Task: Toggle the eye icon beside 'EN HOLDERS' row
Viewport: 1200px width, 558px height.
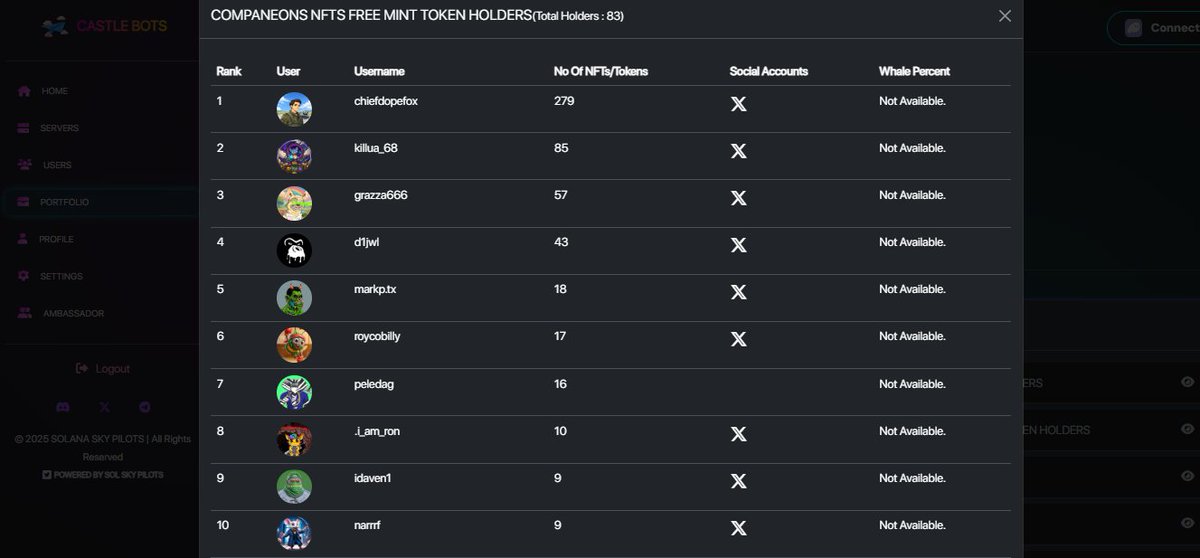Action: coord(1187,429)
